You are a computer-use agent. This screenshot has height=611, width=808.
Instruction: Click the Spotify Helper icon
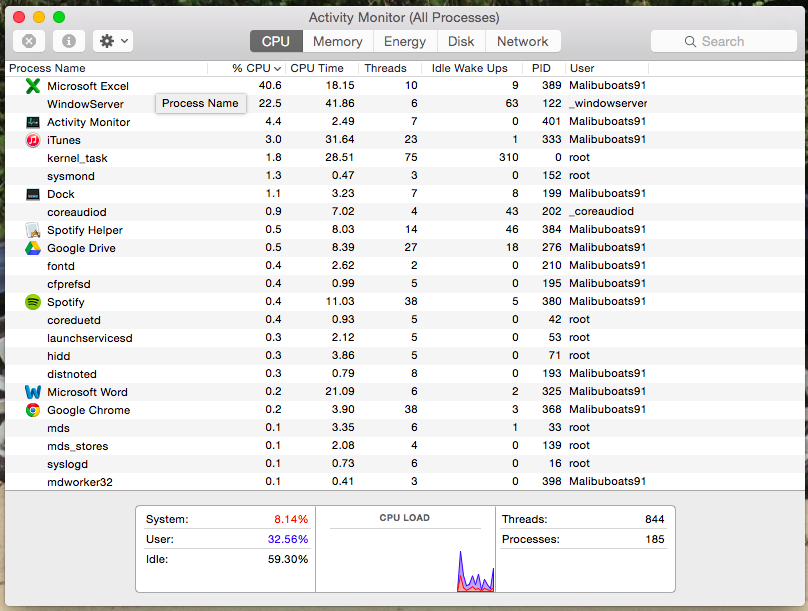[33, 230]
